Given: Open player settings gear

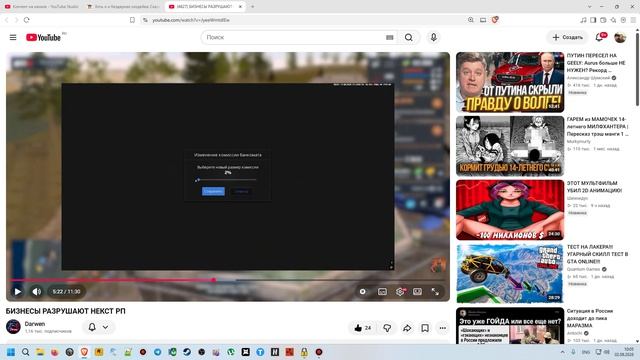Looking at the screenshot, I should [x=400, y=291].
